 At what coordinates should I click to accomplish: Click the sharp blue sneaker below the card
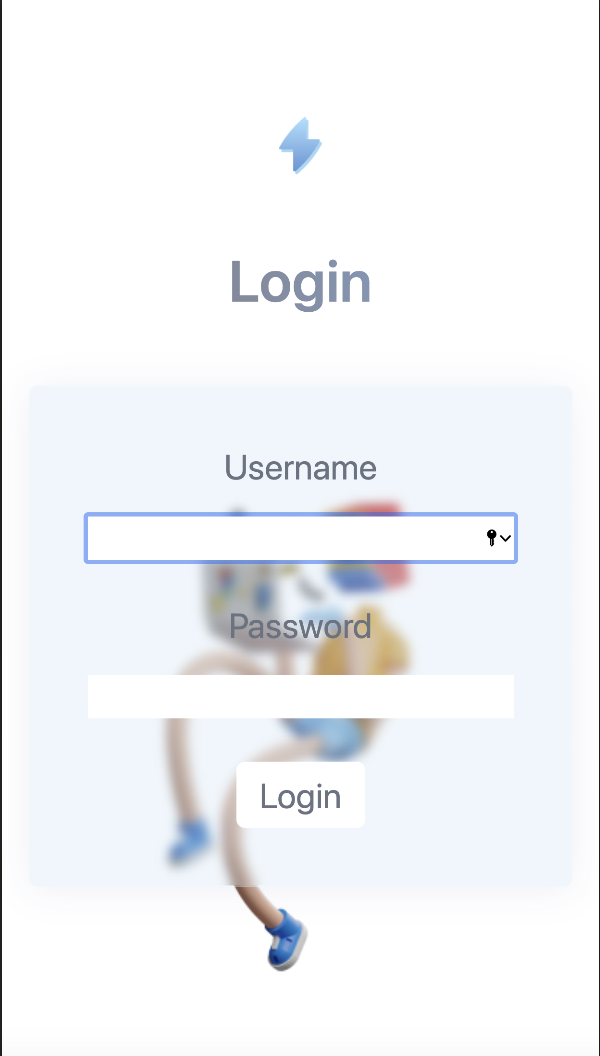(x=288, y=939)
